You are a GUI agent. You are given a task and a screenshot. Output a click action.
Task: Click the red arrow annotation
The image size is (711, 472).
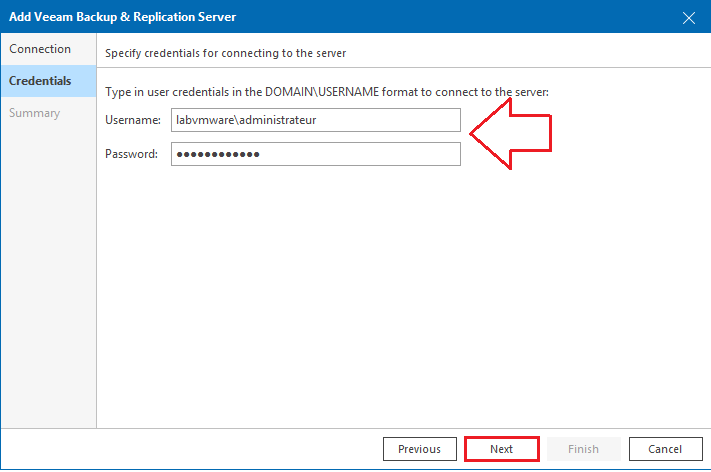coord(510,134)
